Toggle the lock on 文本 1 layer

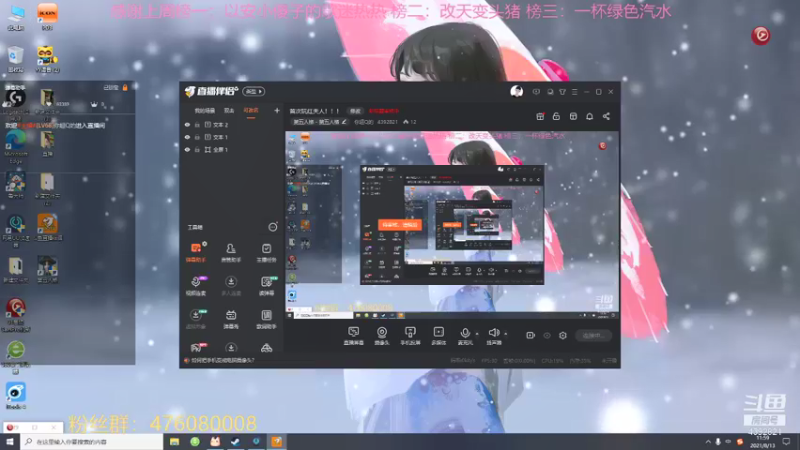197,137
